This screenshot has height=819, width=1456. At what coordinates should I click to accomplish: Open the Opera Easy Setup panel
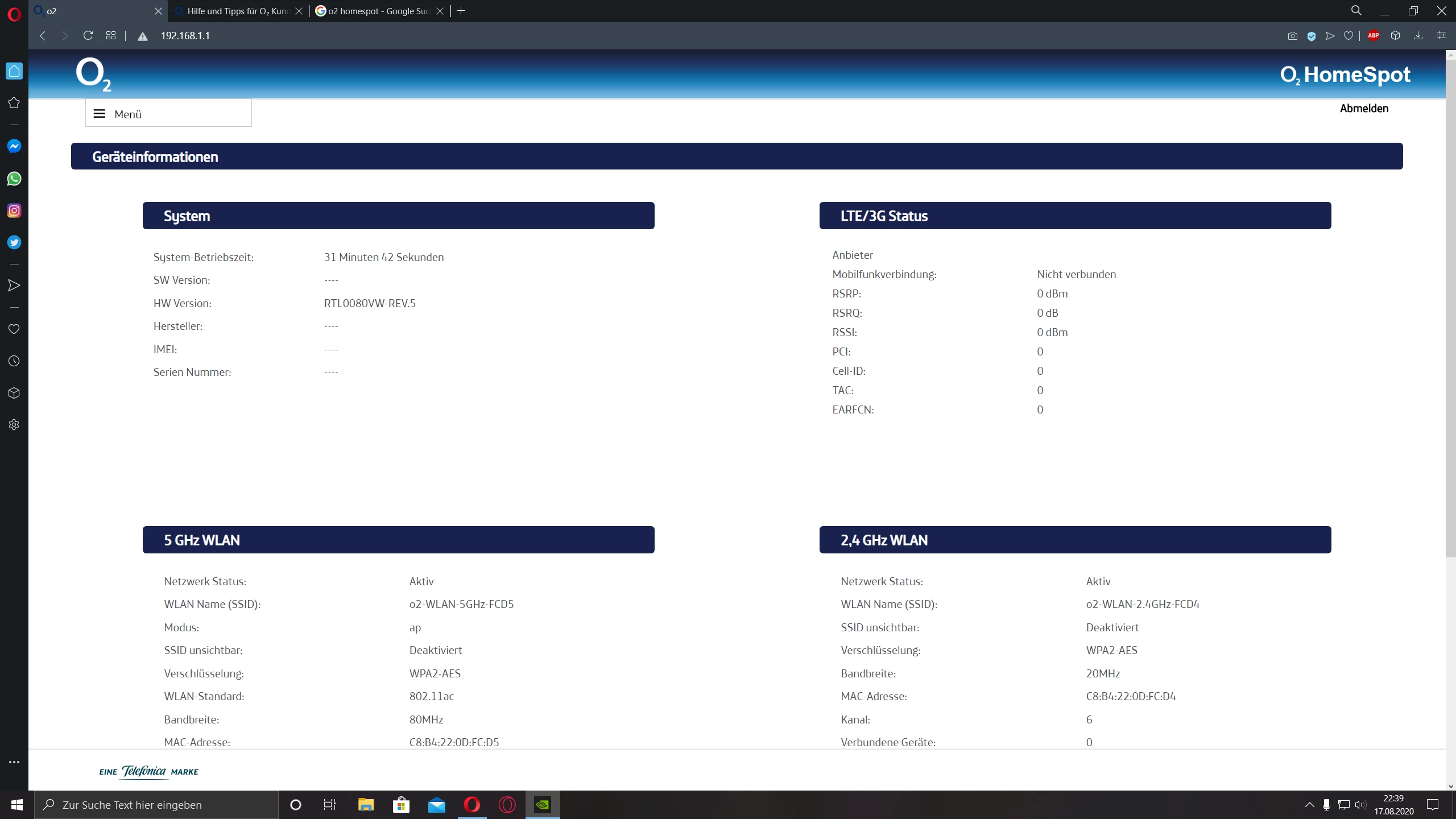point(1441,35)
